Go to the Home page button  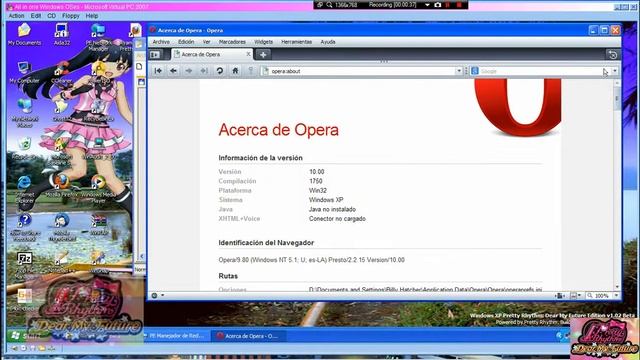pyautogui.click(x=235, y=71)
